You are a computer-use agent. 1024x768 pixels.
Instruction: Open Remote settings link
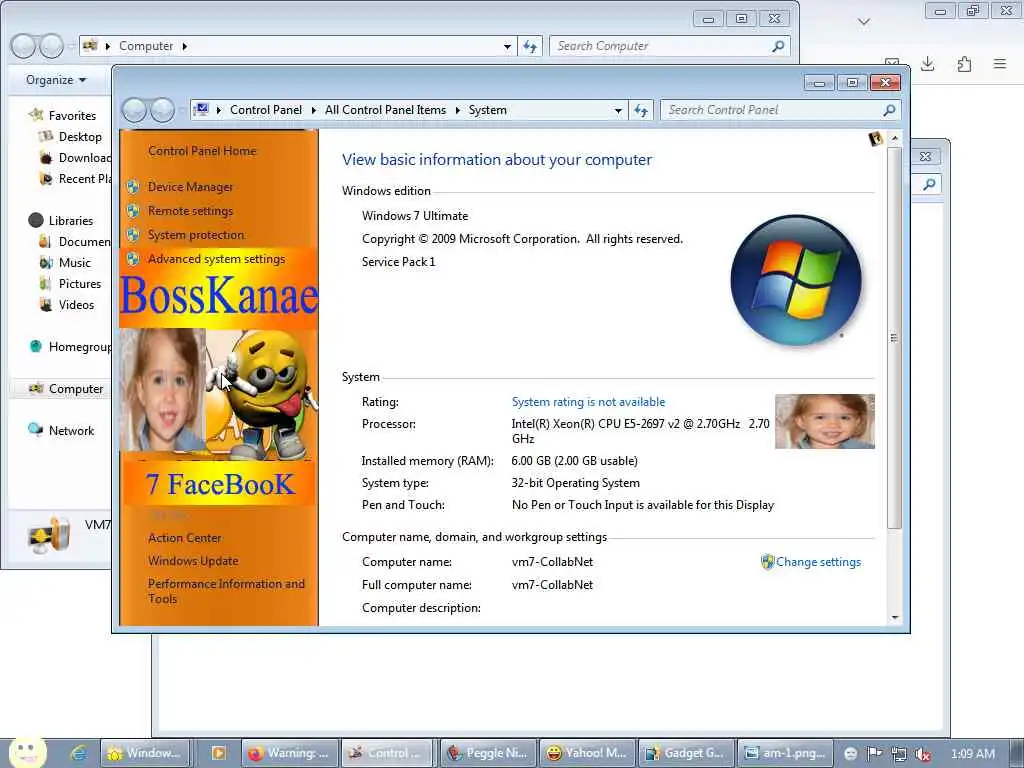pos(190,211)
